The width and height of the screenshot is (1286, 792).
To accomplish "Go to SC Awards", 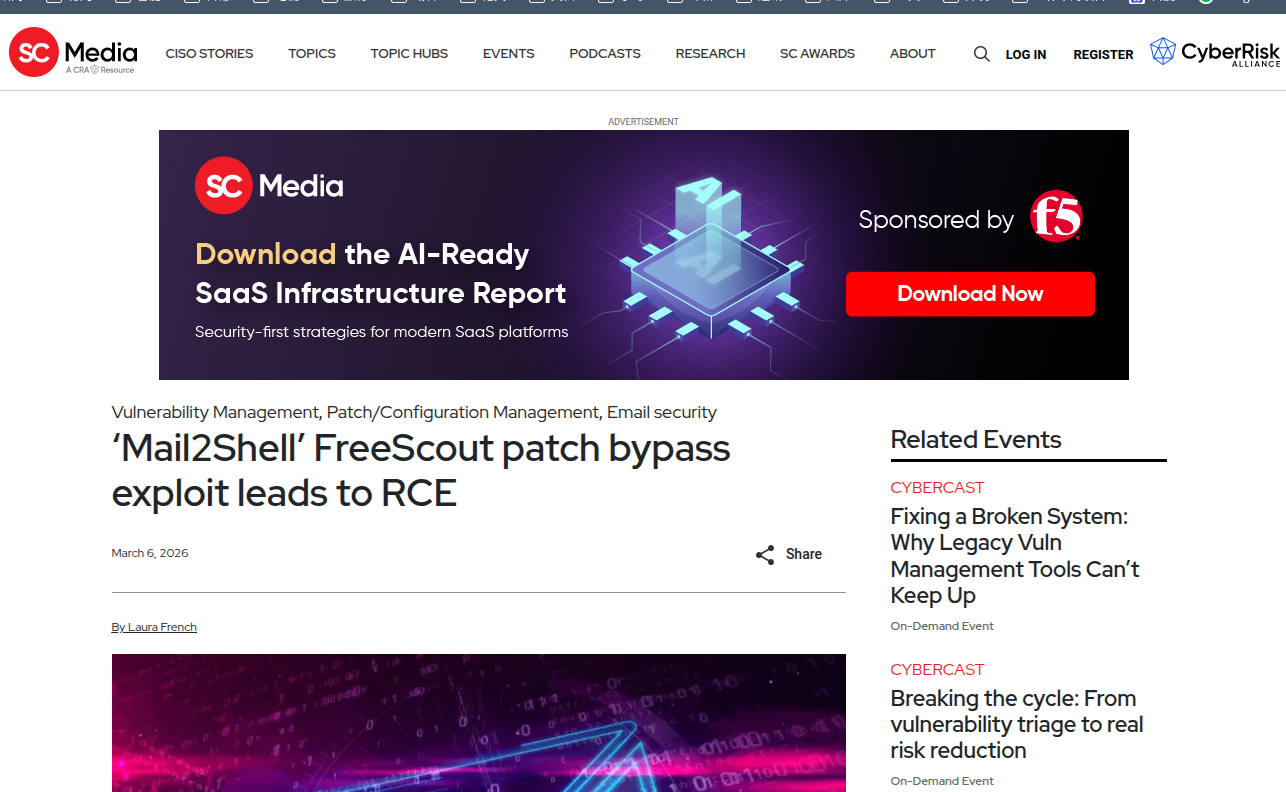I will [x=818, y=54].
